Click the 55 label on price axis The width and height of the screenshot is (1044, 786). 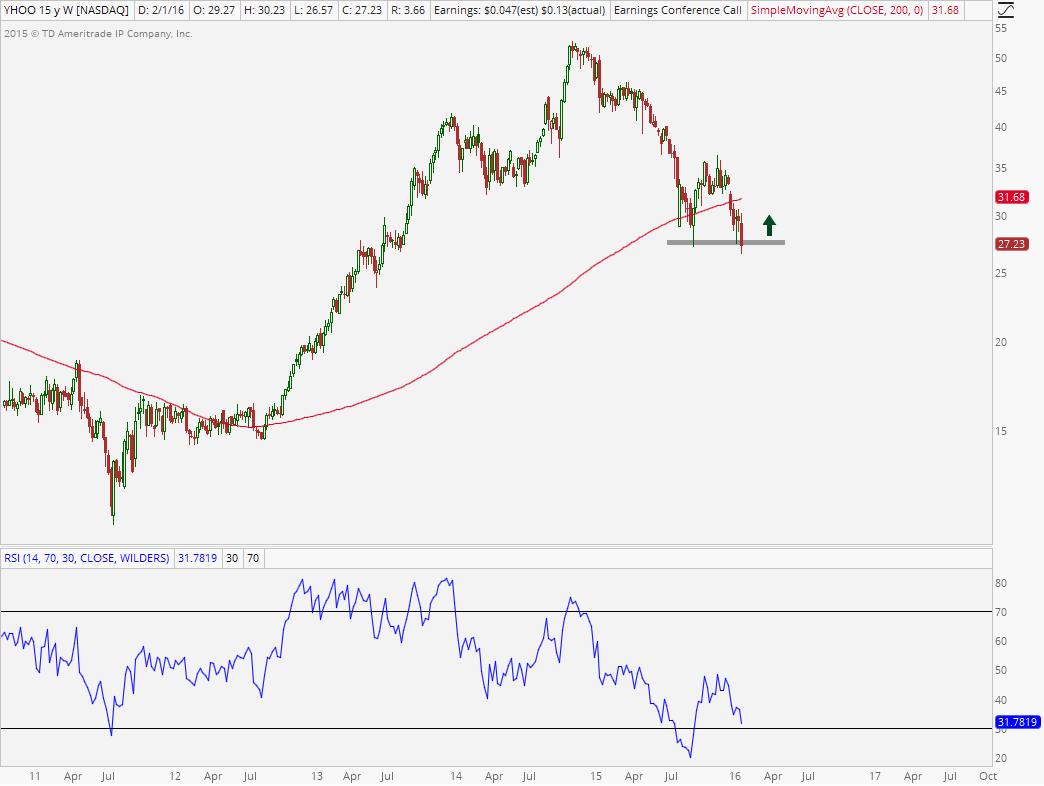coord(1001,29)
